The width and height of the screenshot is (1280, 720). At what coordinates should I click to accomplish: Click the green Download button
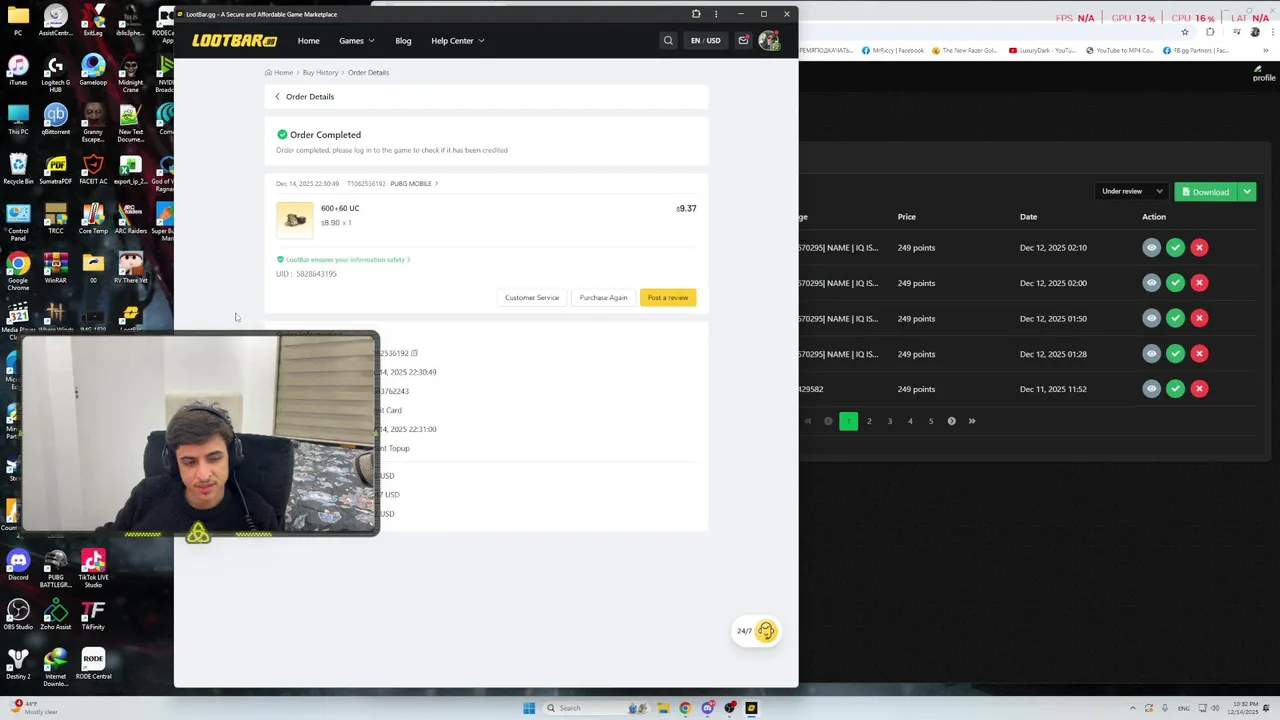click(1205, 191)
